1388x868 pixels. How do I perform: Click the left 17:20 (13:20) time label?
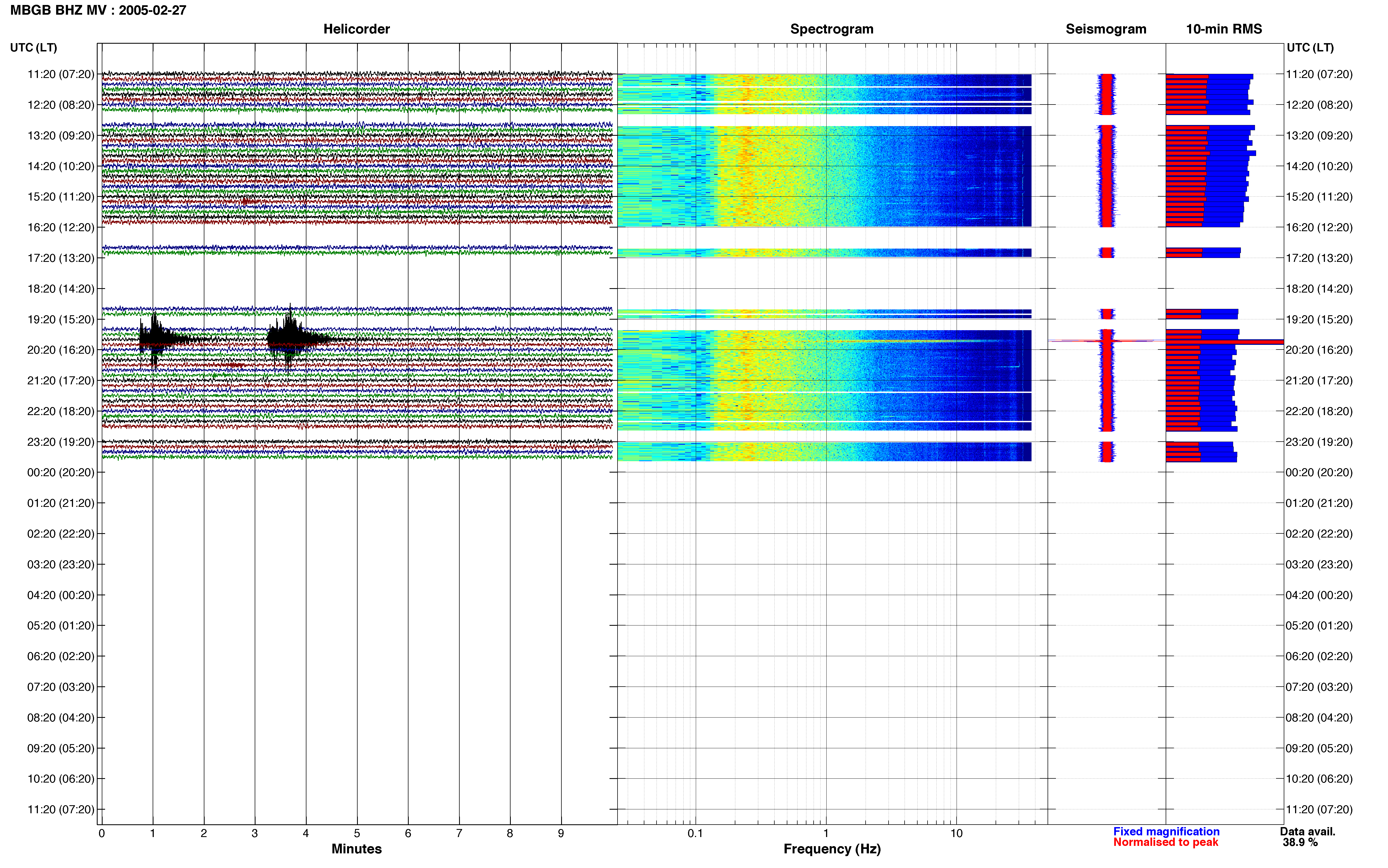61,258
